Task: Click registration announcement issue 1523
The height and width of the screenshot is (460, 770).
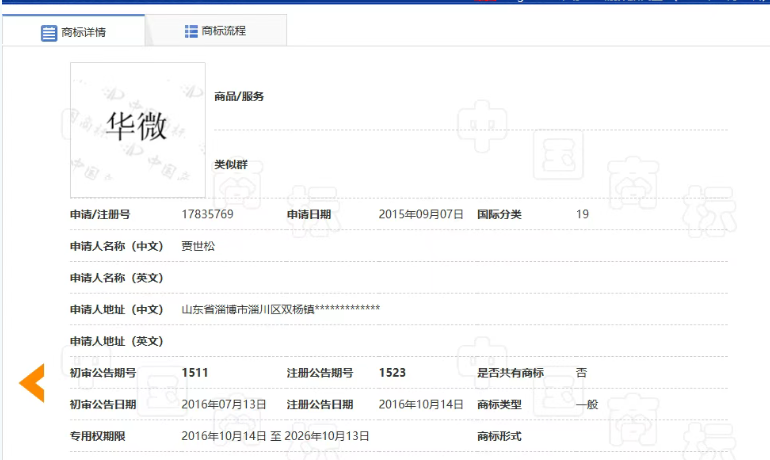Action: pyautogui.click(x=392, y=373)
